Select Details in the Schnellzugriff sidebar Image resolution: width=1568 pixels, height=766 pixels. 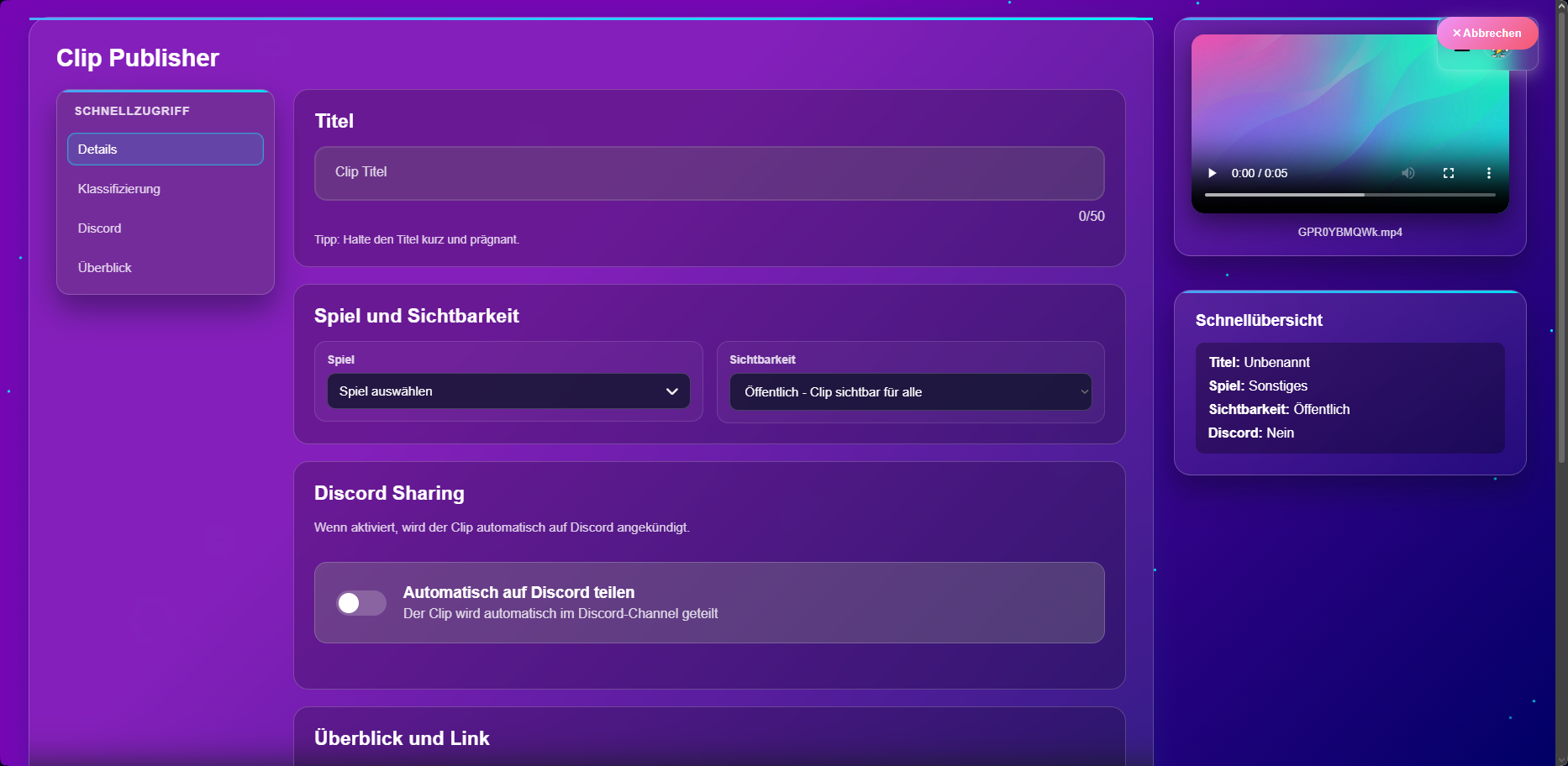165,150
